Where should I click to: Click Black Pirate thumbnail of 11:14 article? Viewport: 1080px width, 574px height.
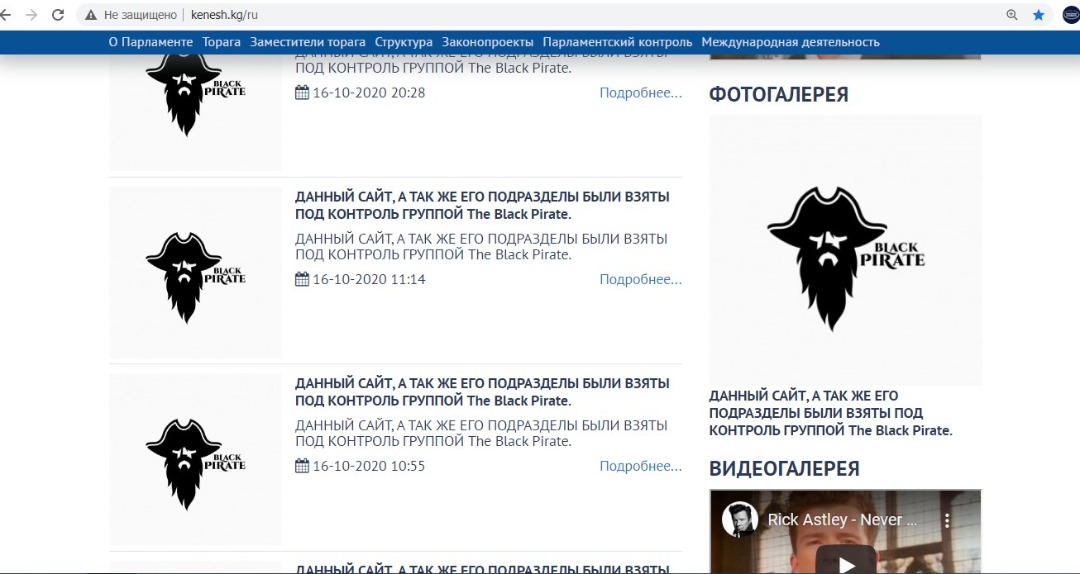(x=195, y=273)
